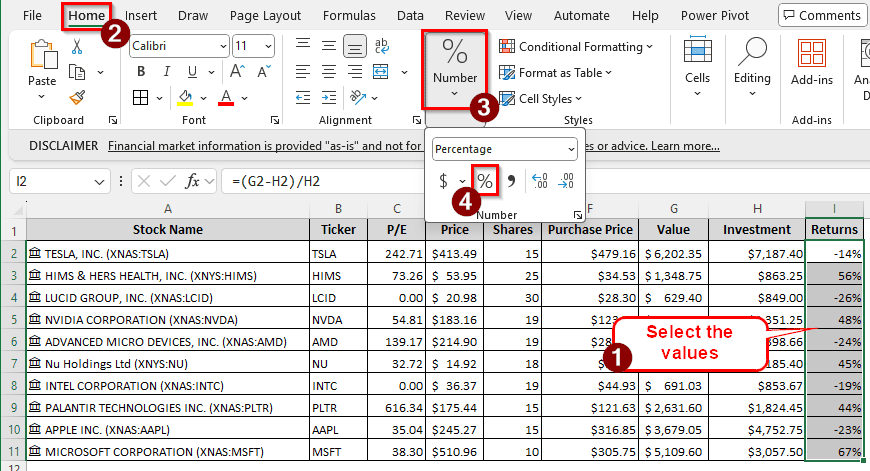
Task: Open Name Box I2 dropdown
Action: tap(99, 181)
